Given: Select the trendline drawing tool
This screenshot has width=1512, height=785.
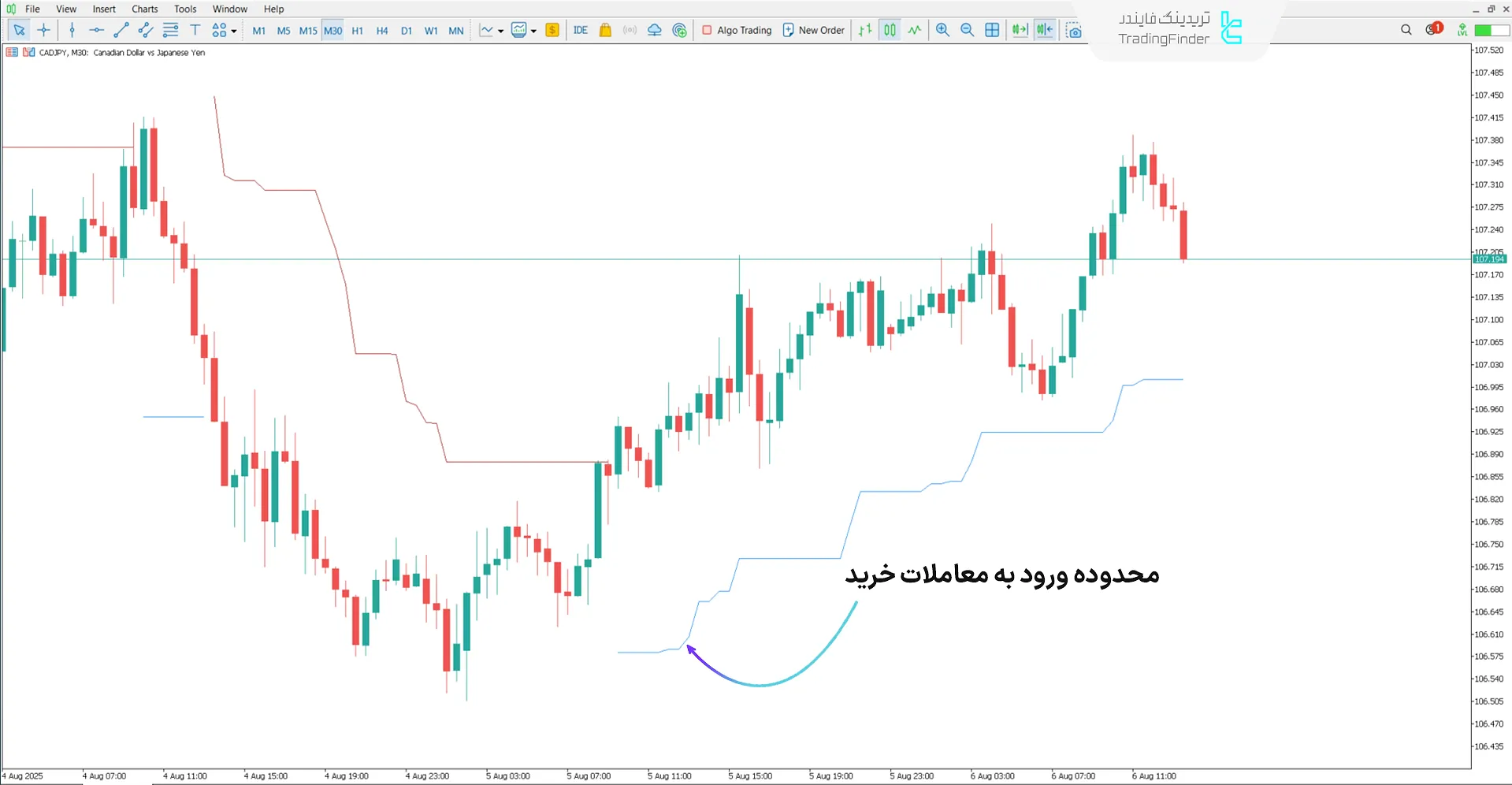Looking at the screenshot, I should (121, 30).
